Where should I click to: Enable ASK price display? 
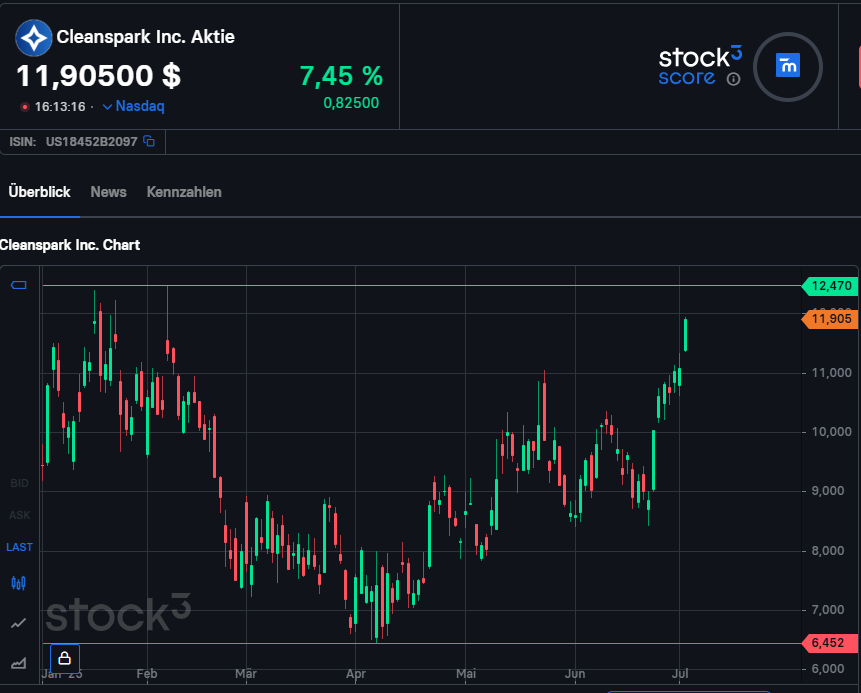click(19, 515)
